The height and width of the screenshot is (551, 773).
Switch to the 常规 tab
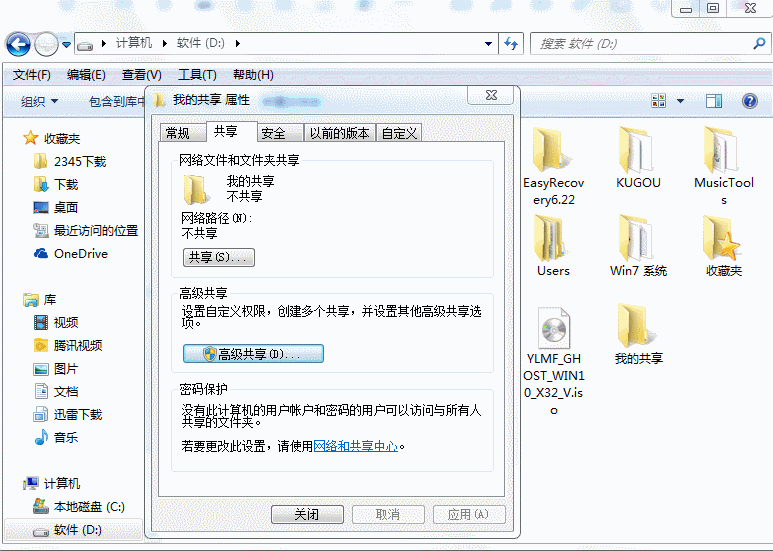coord(182,133)
